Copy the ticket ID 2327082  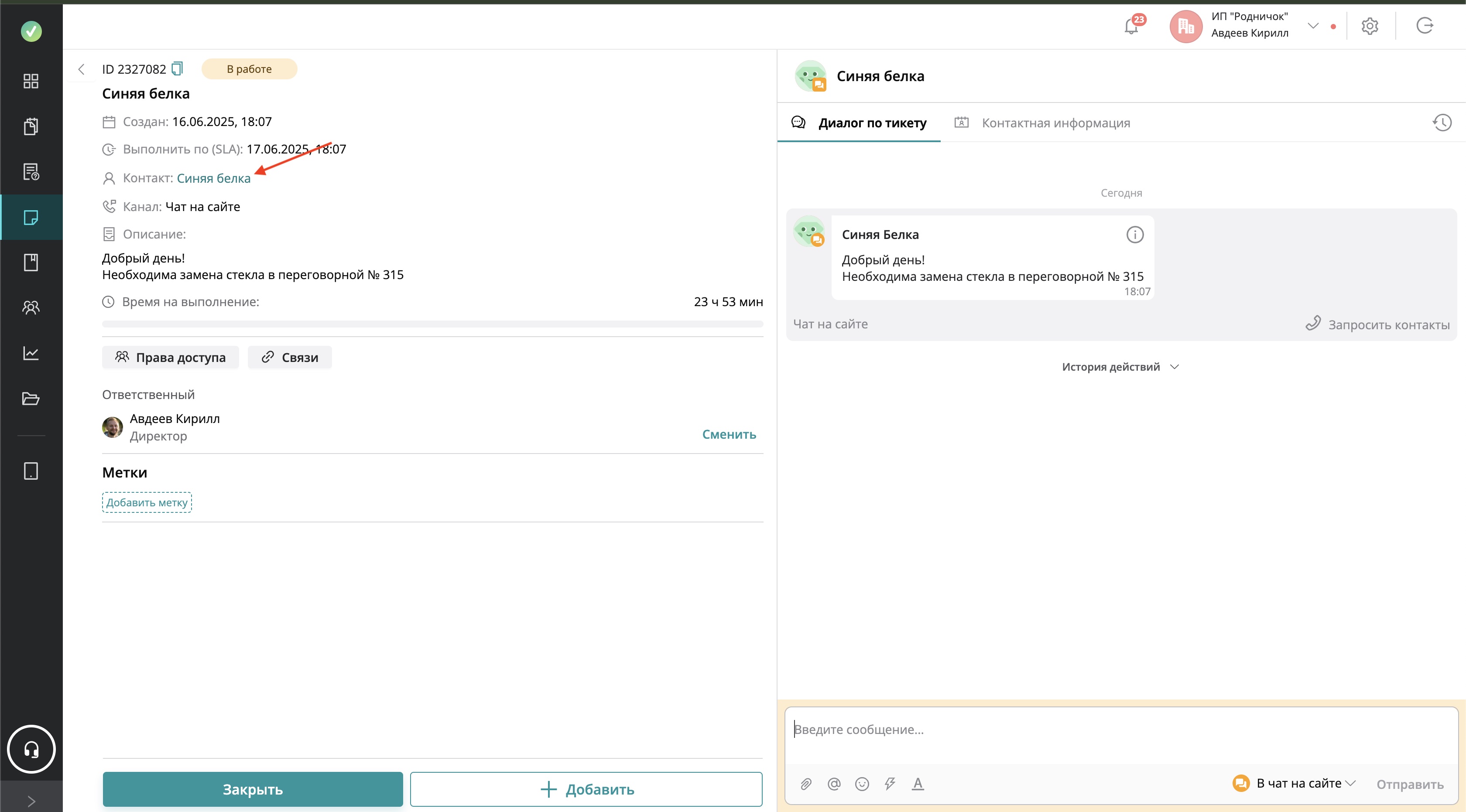pos(177,69)
